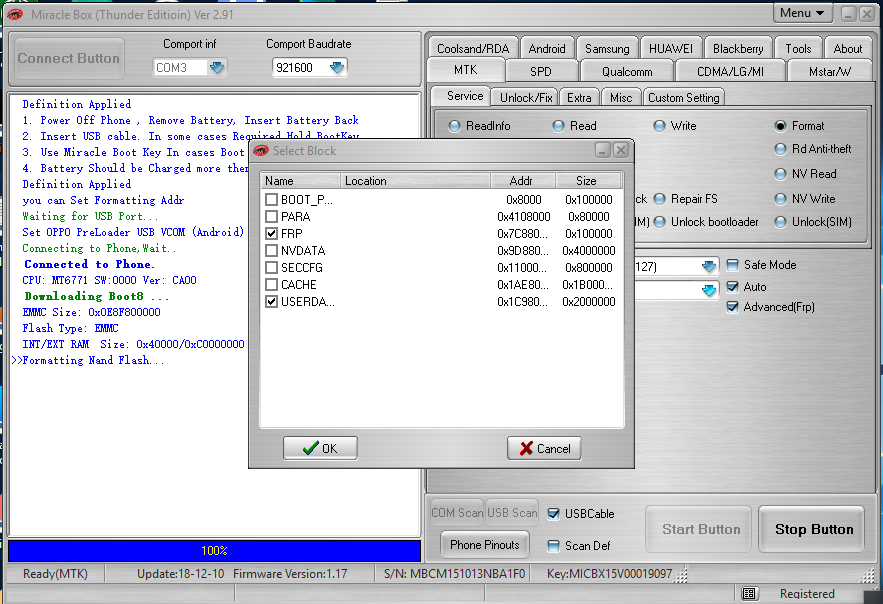Image resolution: width=883 pixels, height=604 pixels.
Task: Click the blue 100% progress bar
Action: (x=214, y=551)
